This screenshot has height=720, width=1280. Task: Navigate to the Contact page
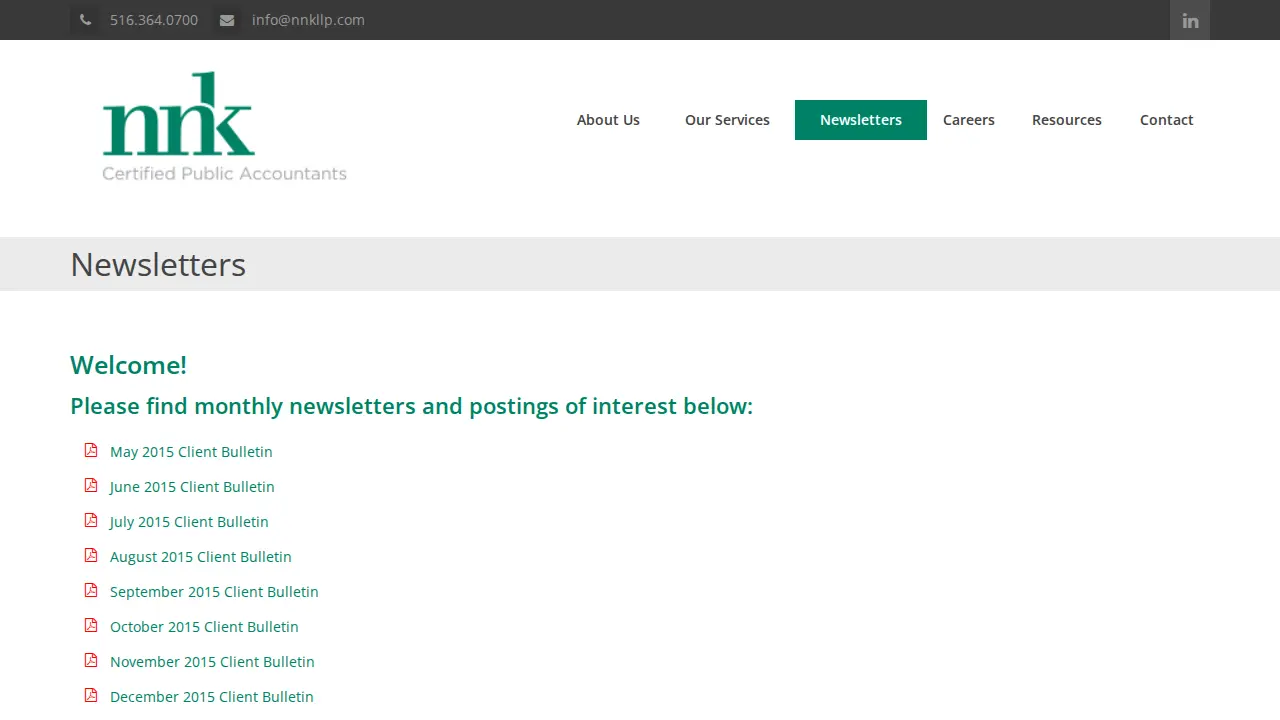[x=1167, y=120]
